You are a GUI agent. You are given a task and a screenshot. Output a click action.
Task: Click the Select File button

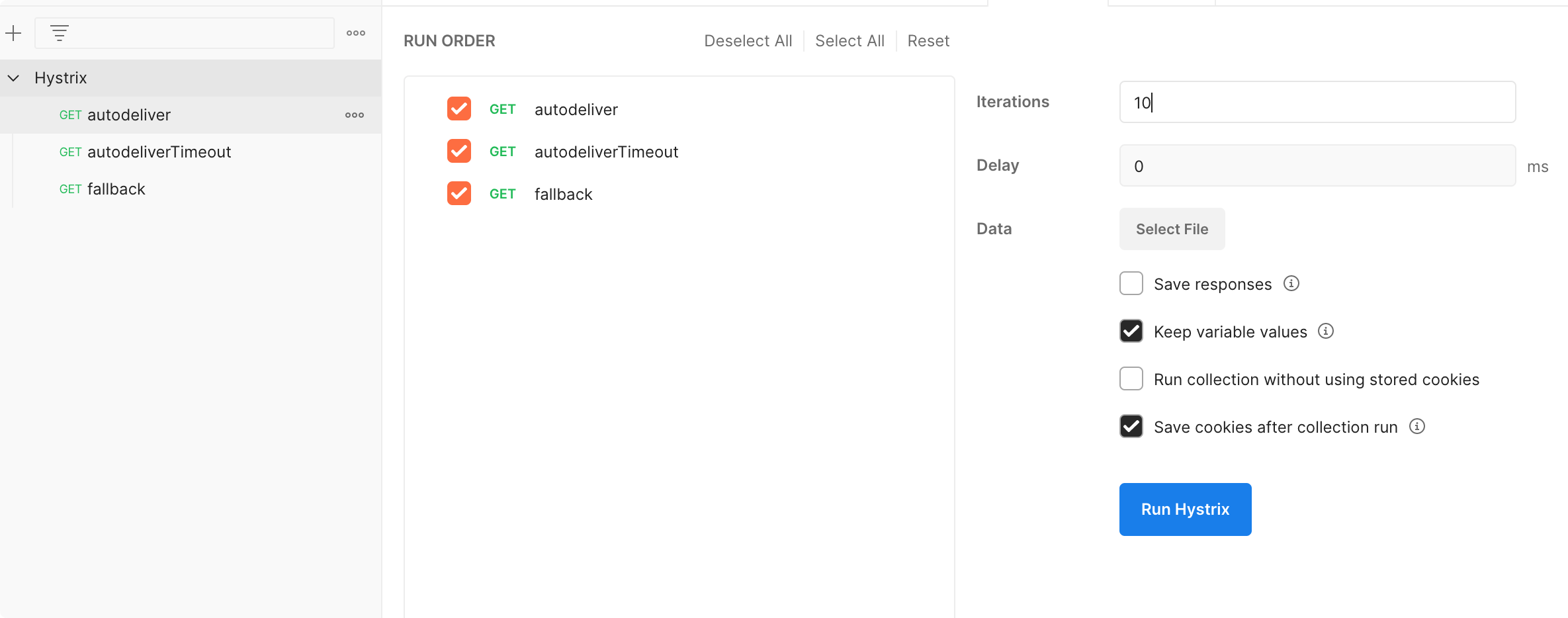click(x=1172, y=229)
